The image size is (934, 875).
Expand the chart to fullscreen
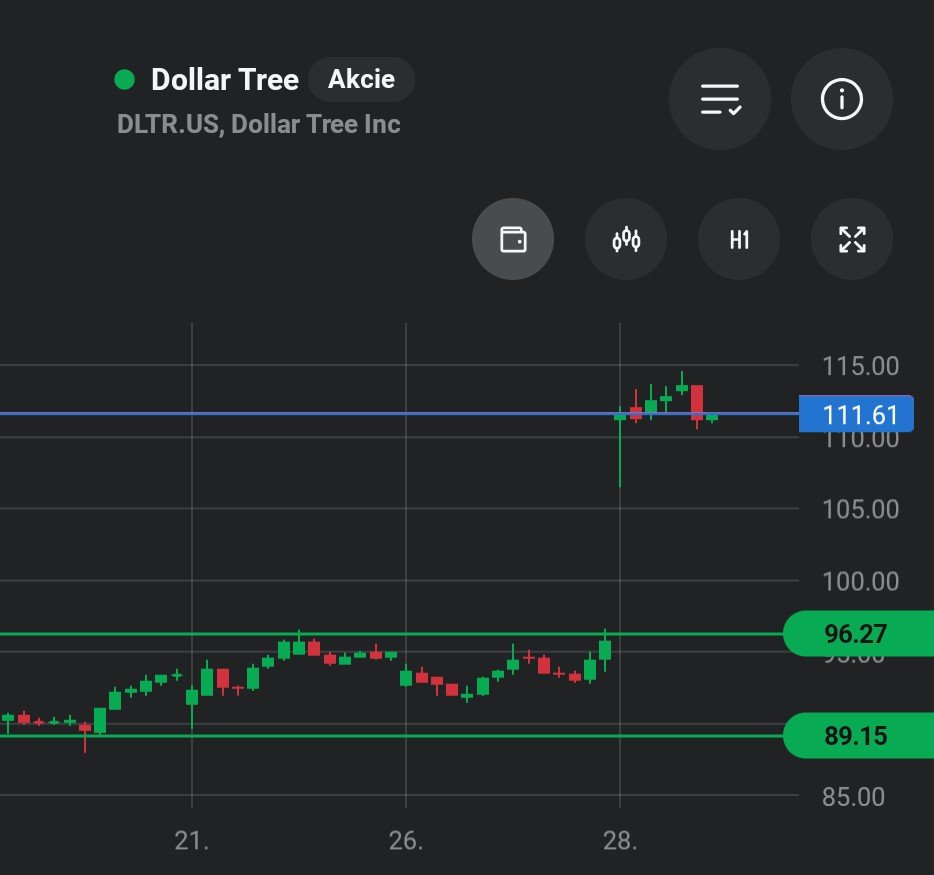click(x=852, y=239)
